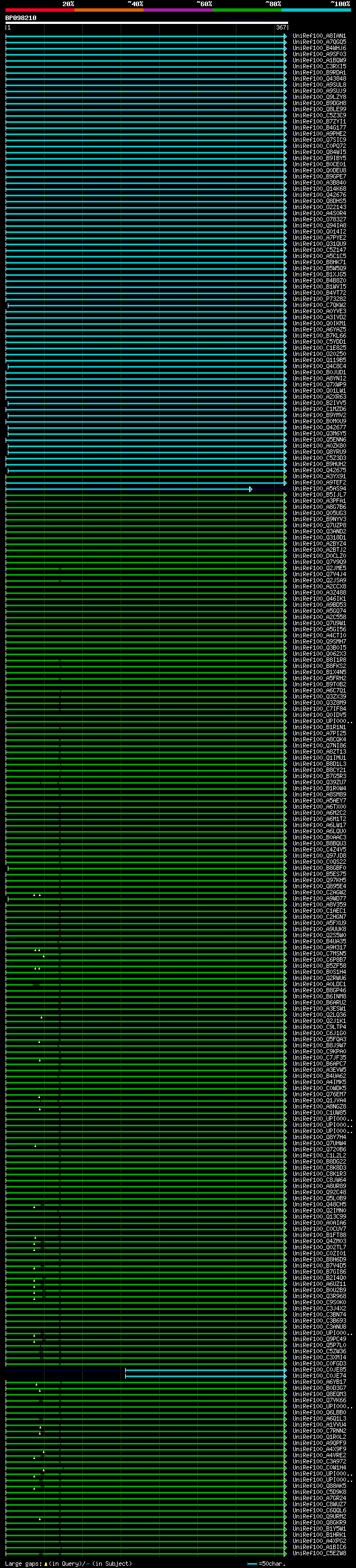Select hit label UniRef100_C0PQ72
The image size is (356, 1568).
pos(319,146)
